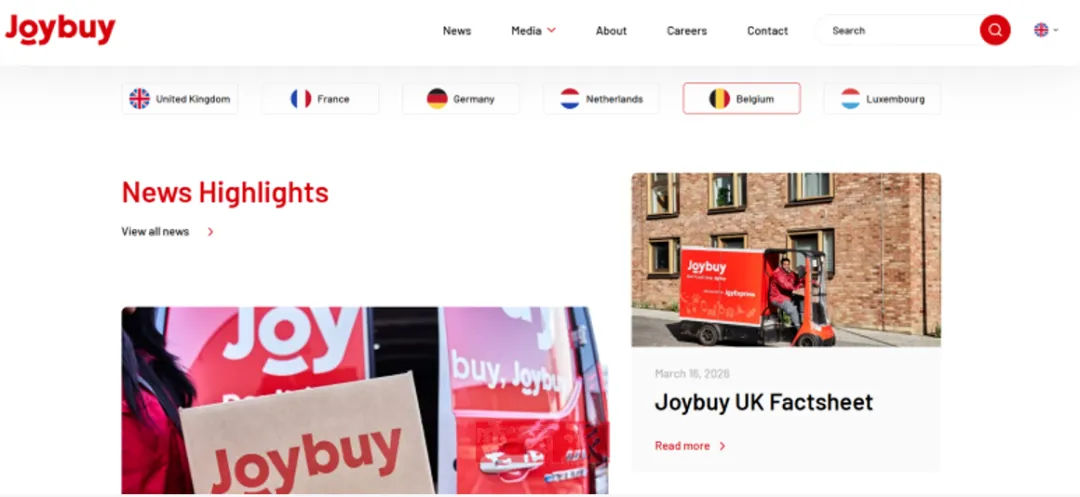The height and width of the screenshot is (497, 1080).
Task: Go to the About page
Action: tap(611, 30)
